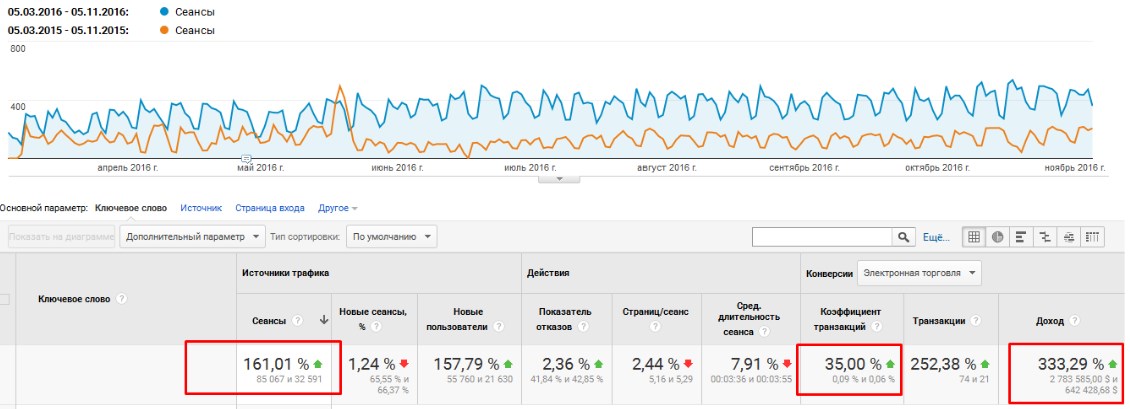
Task: Click the 252,38 % transactions value
Action: [943, 364]
